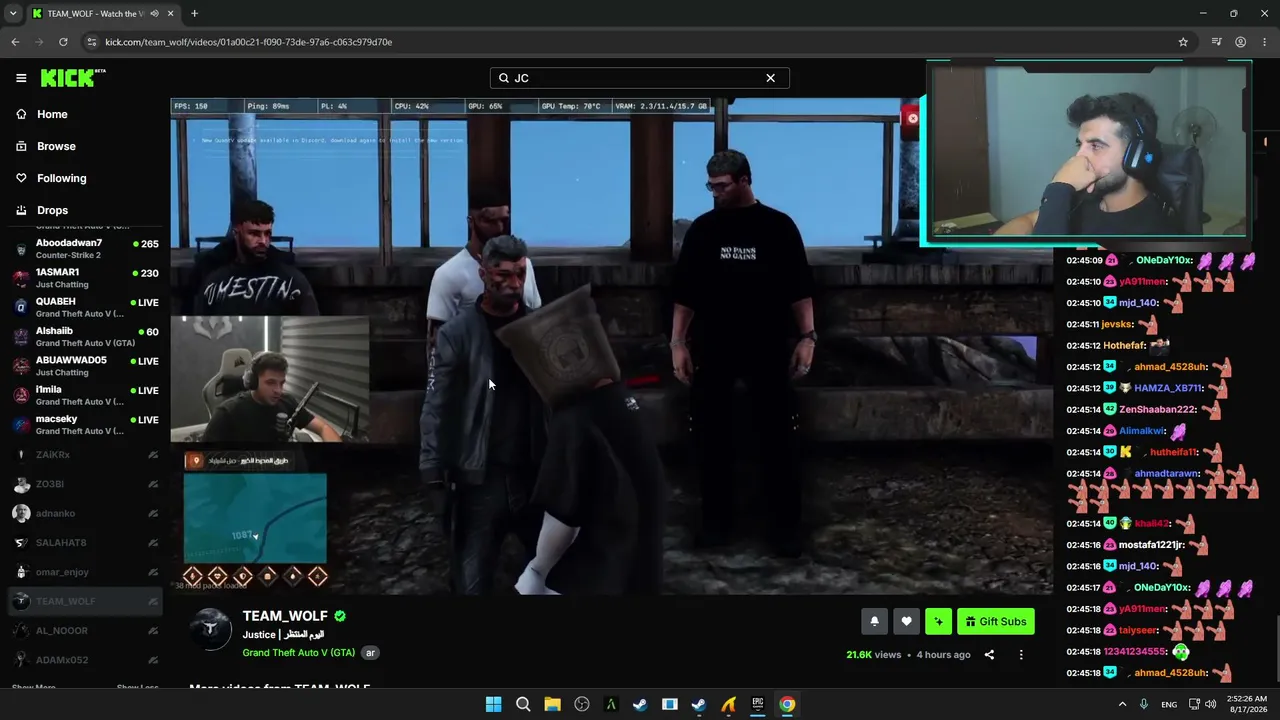Screen dimensions: 1280x720
Task: Open the TEAM_WOLF channel avatar
Action: click(x=211, y=629)
